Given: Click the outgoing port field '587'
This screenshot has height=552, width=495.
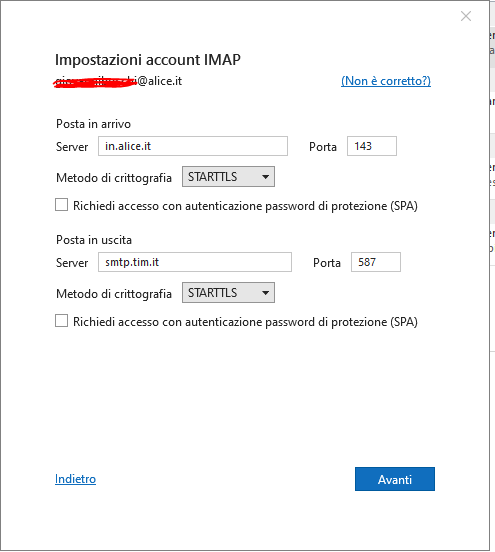Looking at the screenshot, I should (x=376, y=262).
